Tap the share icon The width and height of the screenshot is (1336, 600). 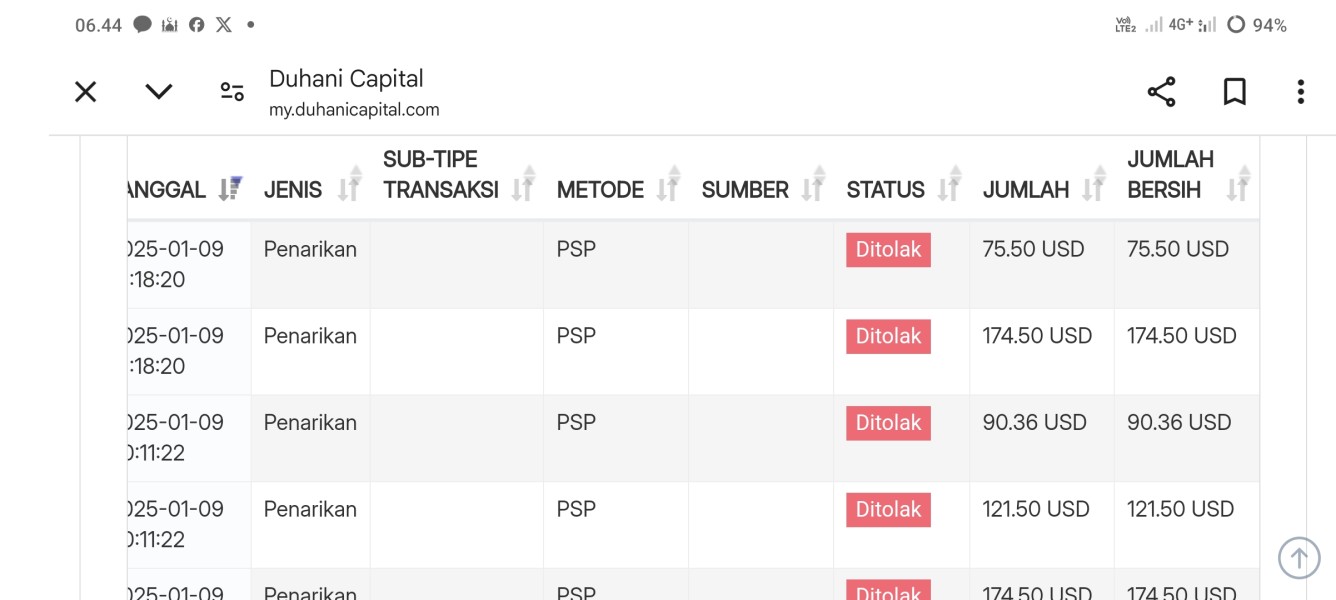click(1161, 92)
